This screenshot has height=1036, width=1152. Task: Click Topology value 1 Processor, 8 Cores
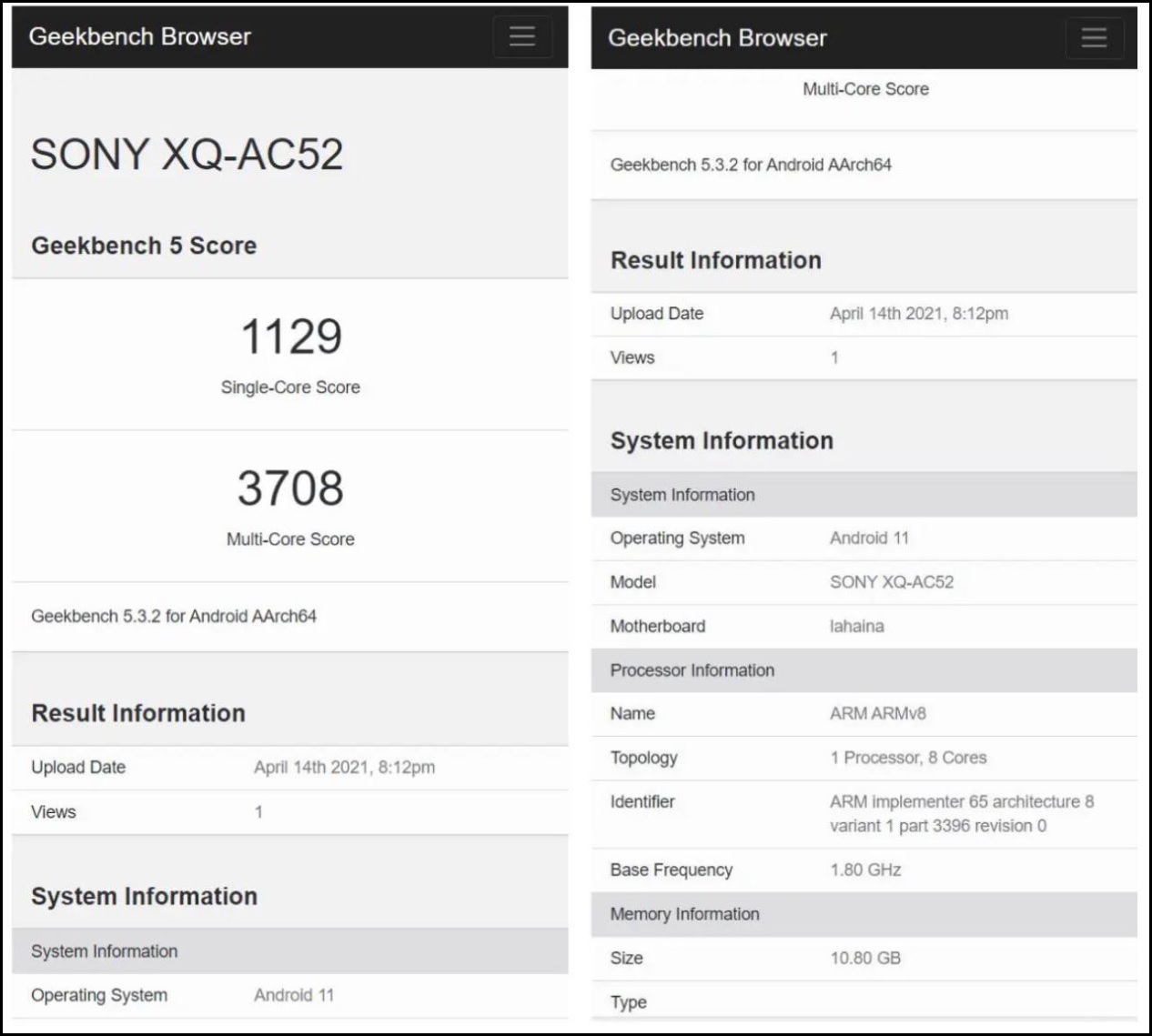click(x=908, y=758)
